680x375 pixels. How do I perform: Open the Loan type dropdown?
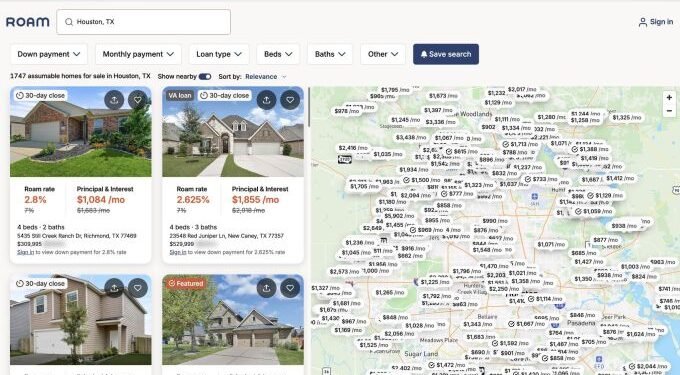(219, 54)
